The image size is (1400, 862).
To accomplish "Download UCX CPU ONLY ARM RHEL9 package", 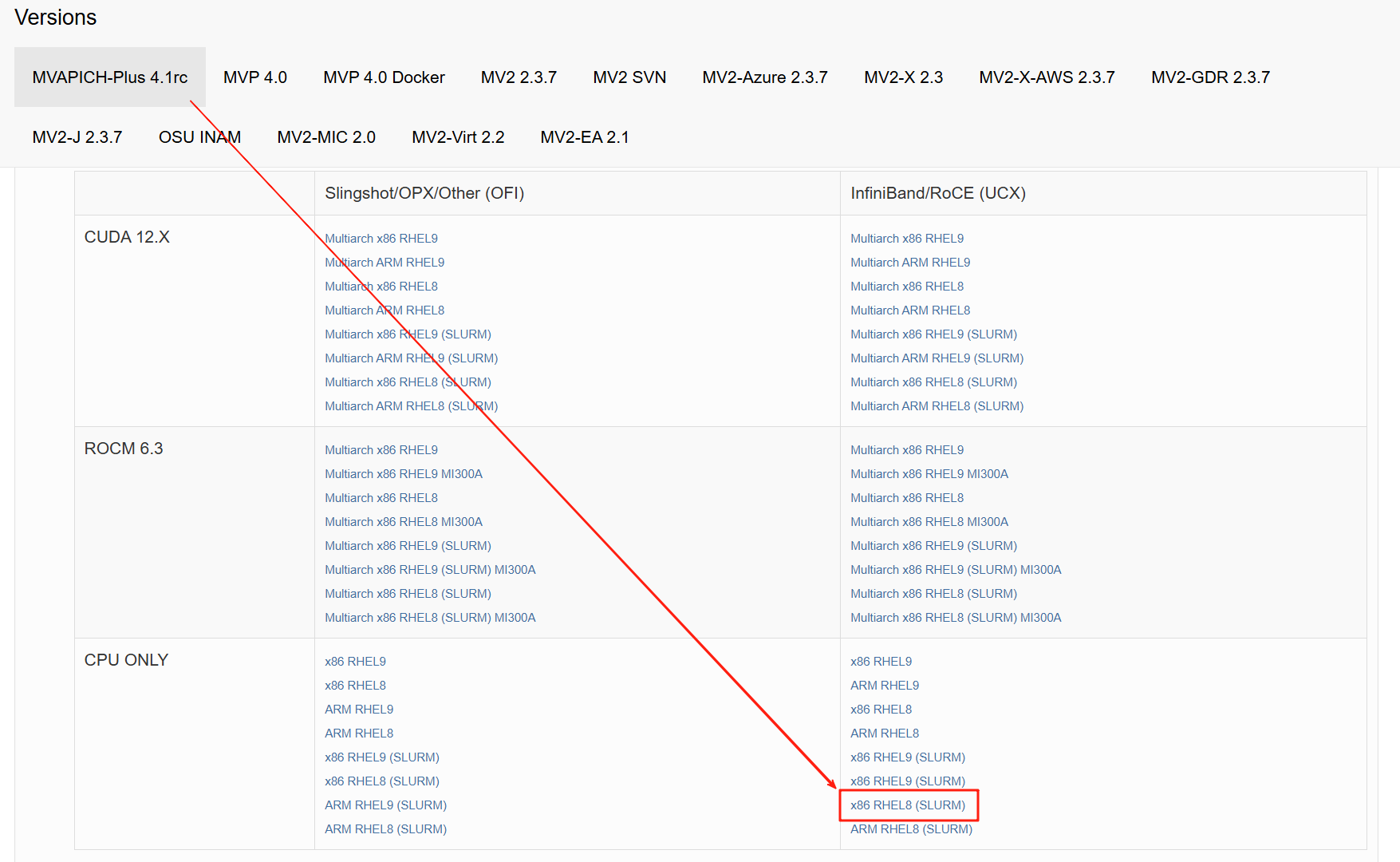I will click(885, 686).
